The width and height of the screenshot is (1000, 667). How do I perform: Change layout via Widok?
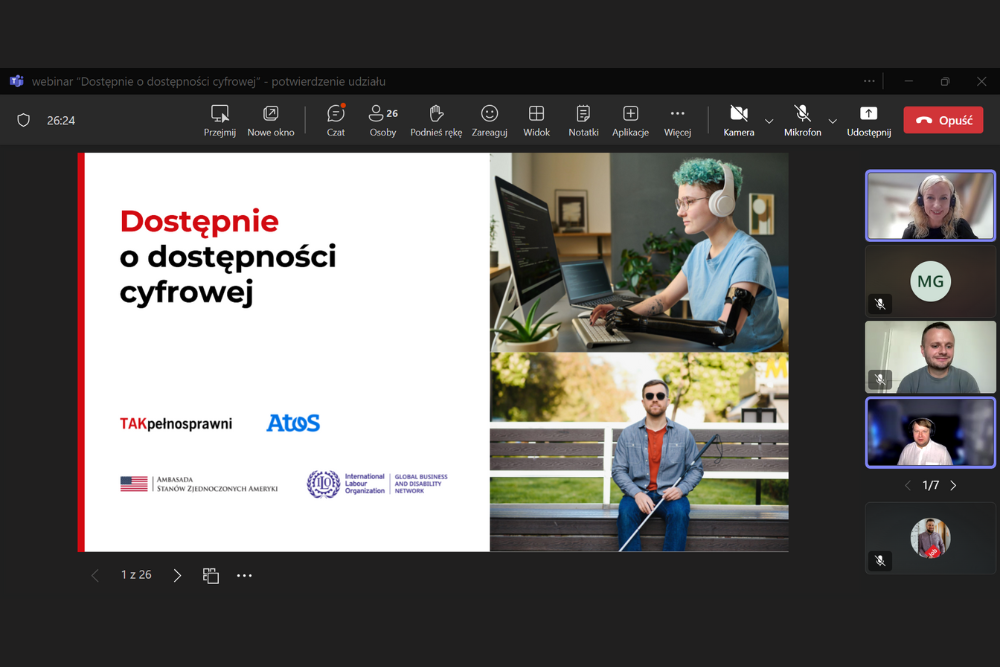click(x=536, y=121)
